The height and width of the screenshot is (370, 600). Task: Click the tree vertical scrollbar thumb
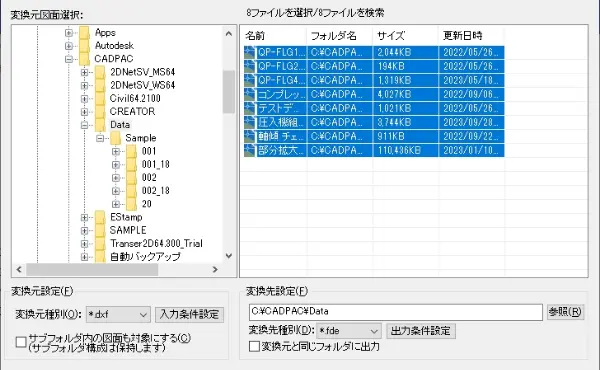pos(229,92)
